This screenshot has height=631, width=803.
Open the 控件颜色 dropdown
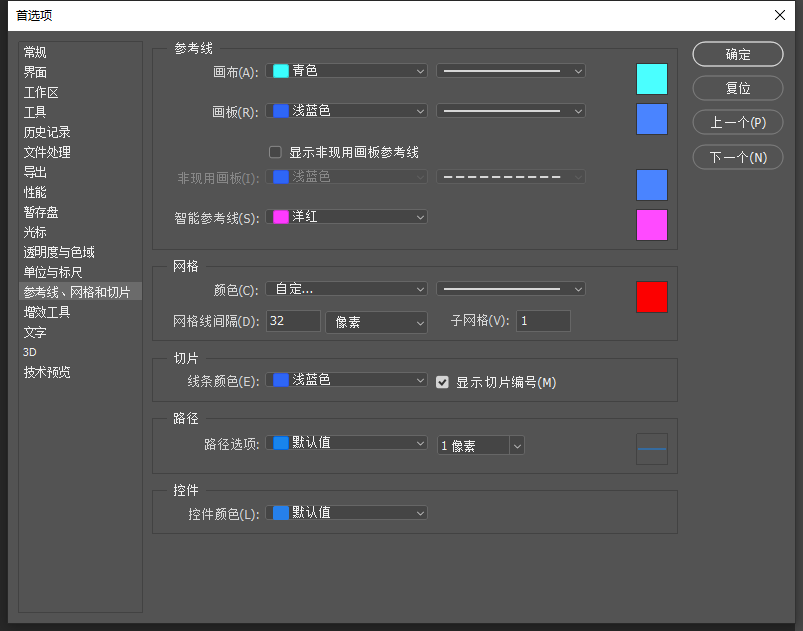pos(346,513)
